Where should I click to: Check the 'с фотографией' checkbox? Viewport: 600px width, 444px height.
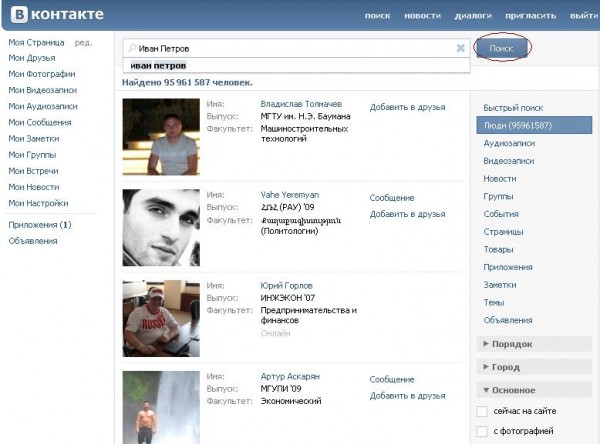[482, 431]
